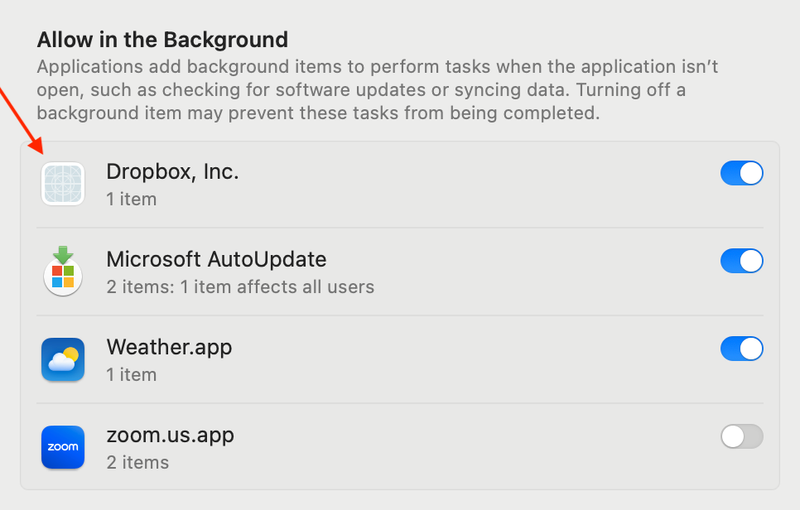
Task: Click "2 items" under zoom.us.app
Action: [137, 463]
